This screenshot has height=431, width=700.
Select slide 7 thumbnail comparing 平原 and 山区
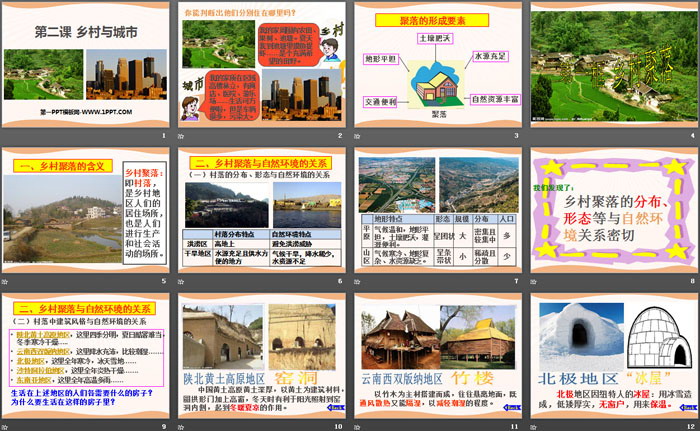[x=438, y=210]
